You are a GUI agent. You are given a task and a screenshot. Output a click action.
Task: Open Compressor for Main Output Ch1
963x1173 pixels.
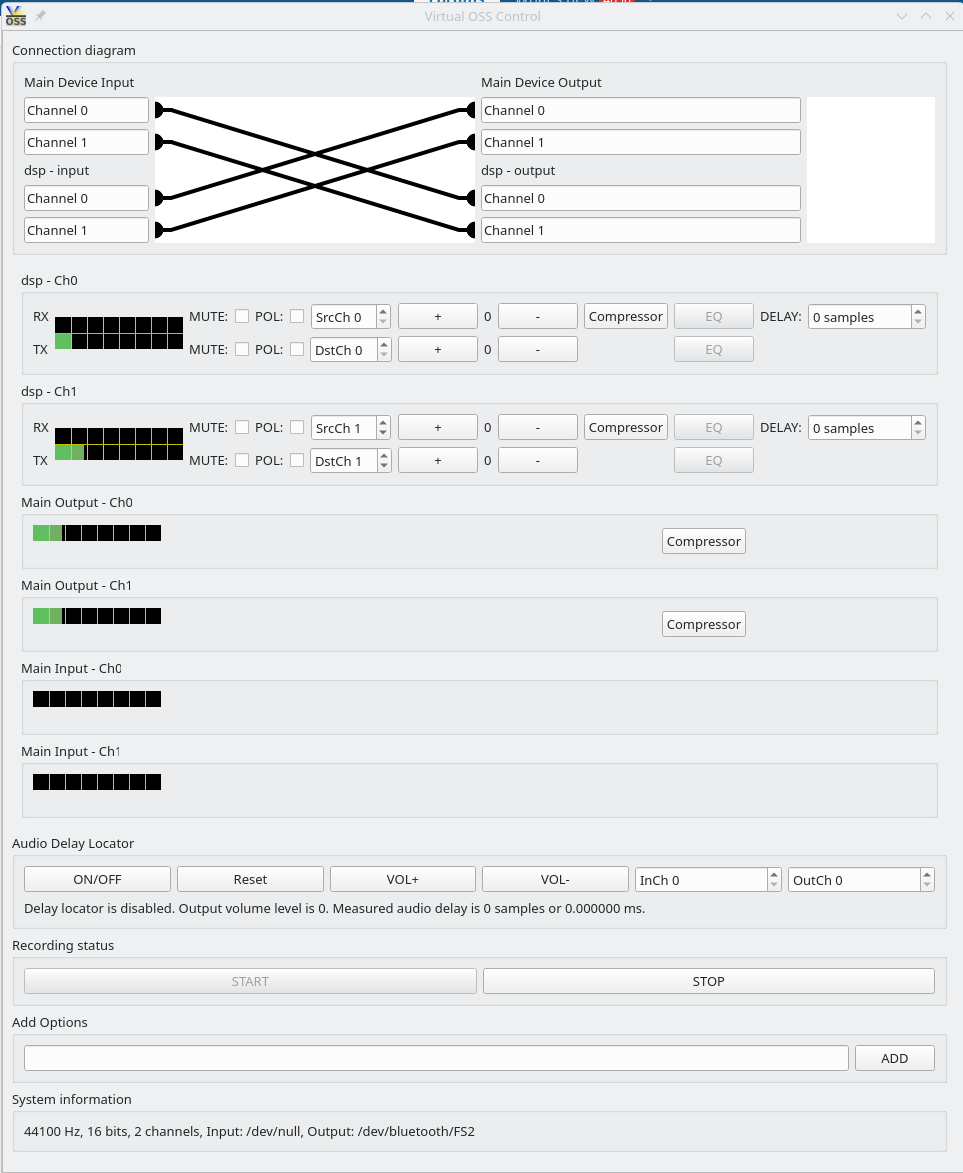coord(703,623)
